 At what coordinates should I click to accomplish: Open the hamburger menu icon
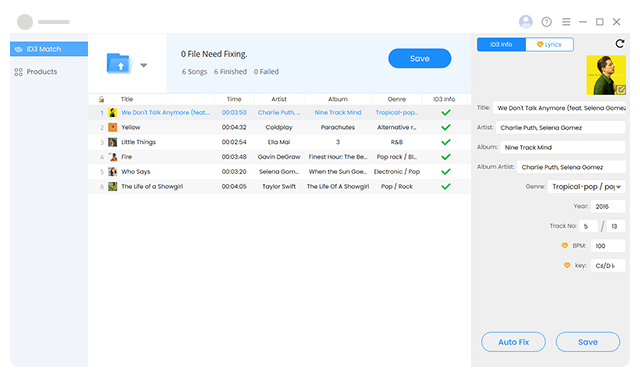(566, 22)
